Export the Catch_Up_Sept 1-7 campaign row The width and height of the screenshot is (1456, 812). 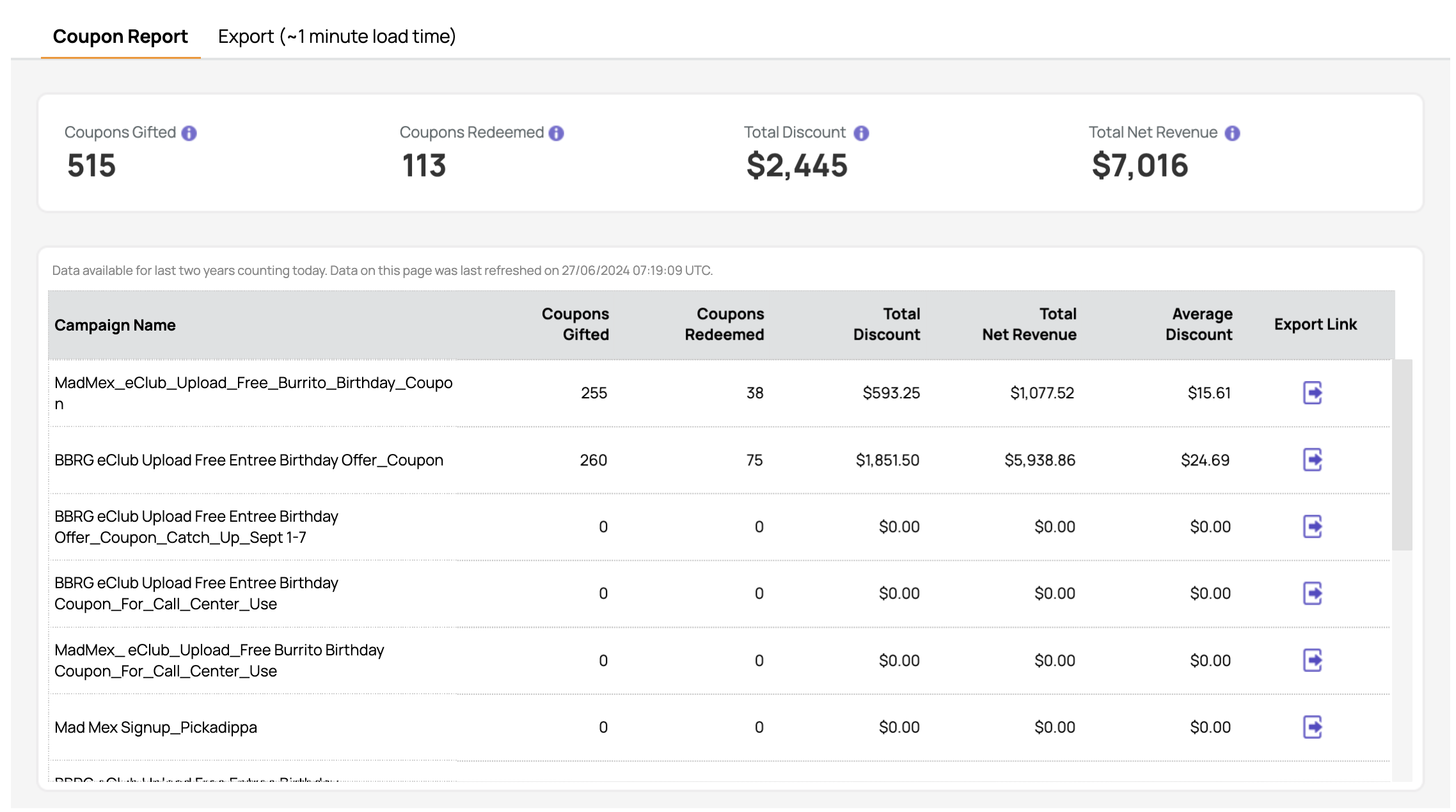(x=1313, y=527)
